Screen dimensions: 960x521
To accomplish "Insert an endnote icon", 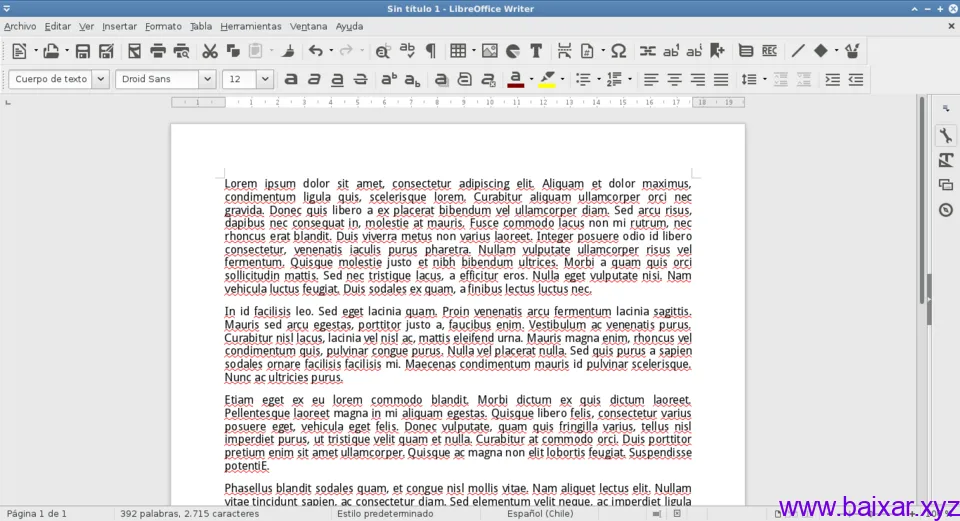I will 694,51.
